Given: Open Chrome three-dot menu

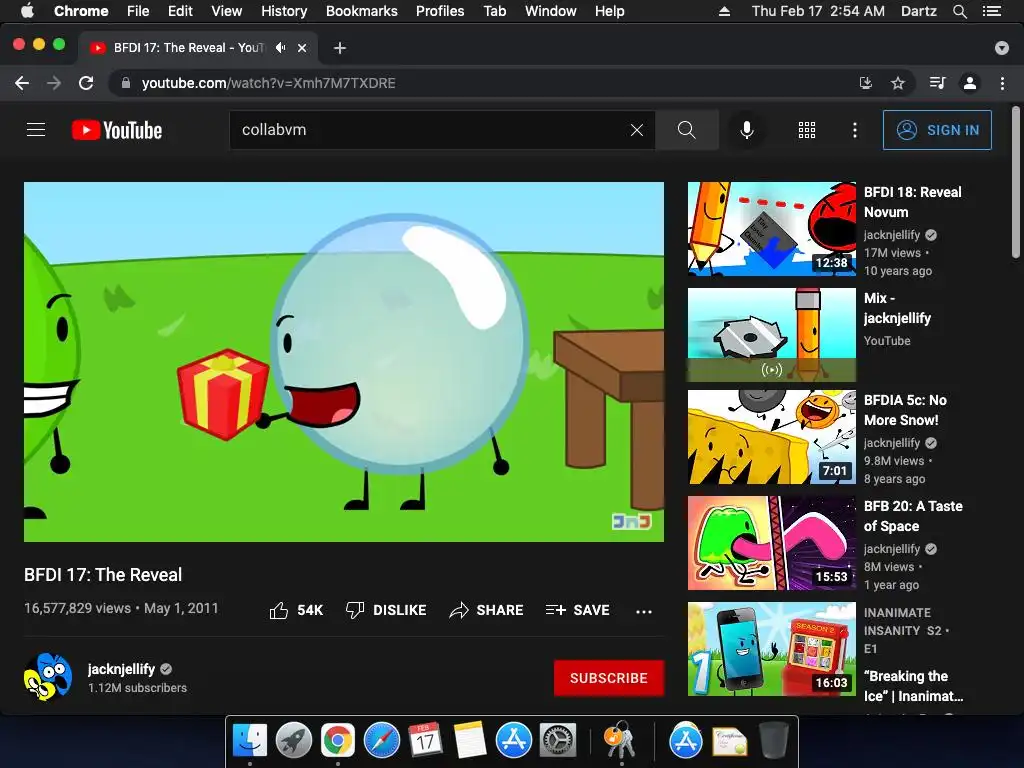Looking at the screenshot, I should (1002, 83).
